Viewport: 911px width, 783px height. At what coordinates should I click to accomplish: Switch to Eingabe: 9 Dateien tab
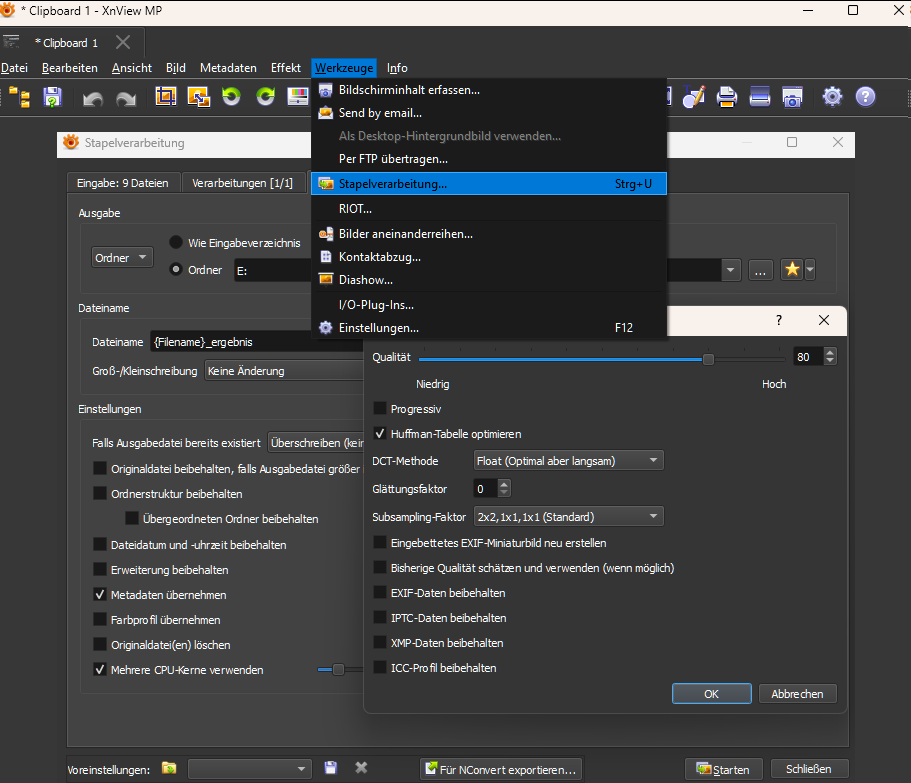tap(123, 183)
